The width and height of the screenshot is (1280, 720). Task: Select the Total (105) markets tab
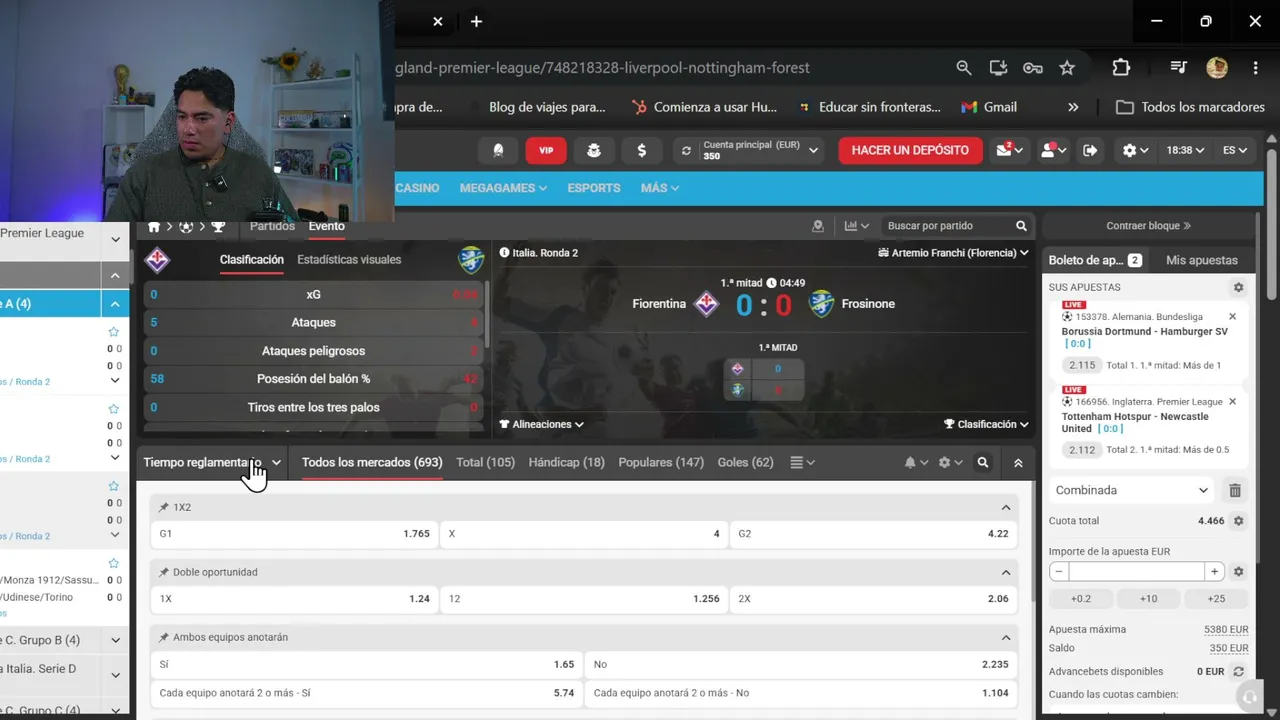click(x=485, y=462)
